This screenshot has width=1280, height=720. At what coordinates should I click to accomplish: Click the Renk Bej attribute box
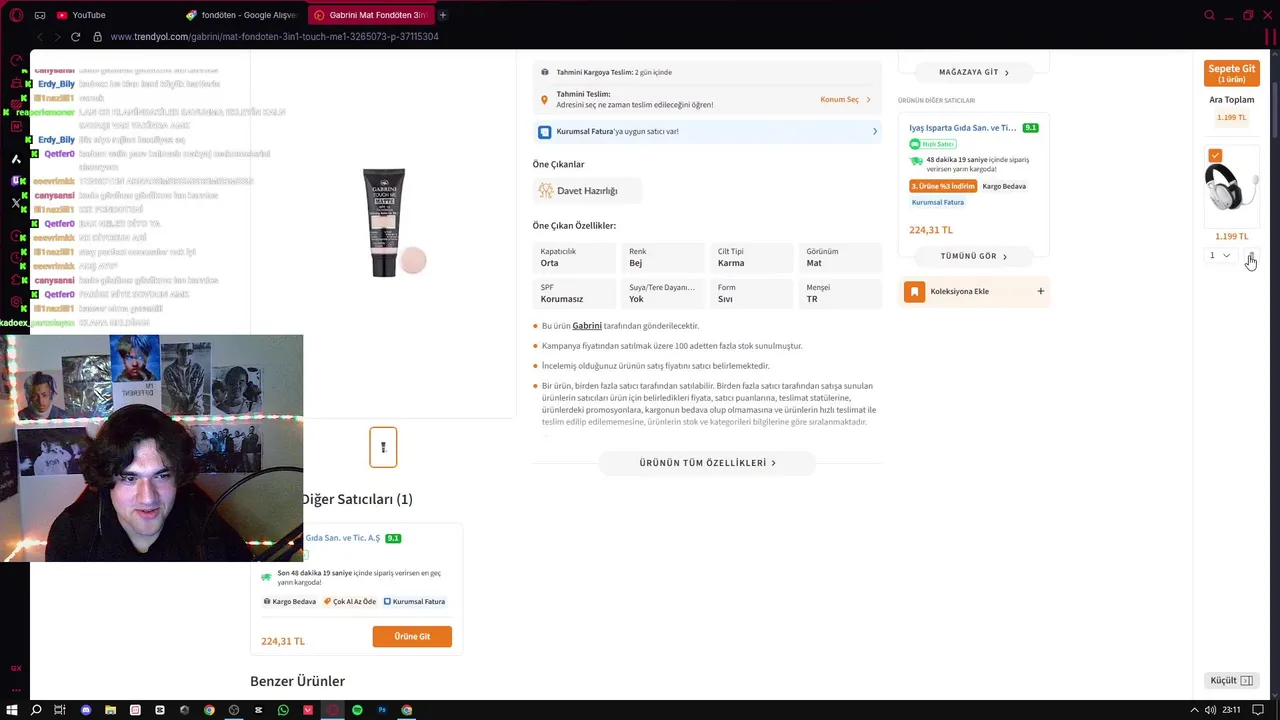tap(662, 257)
